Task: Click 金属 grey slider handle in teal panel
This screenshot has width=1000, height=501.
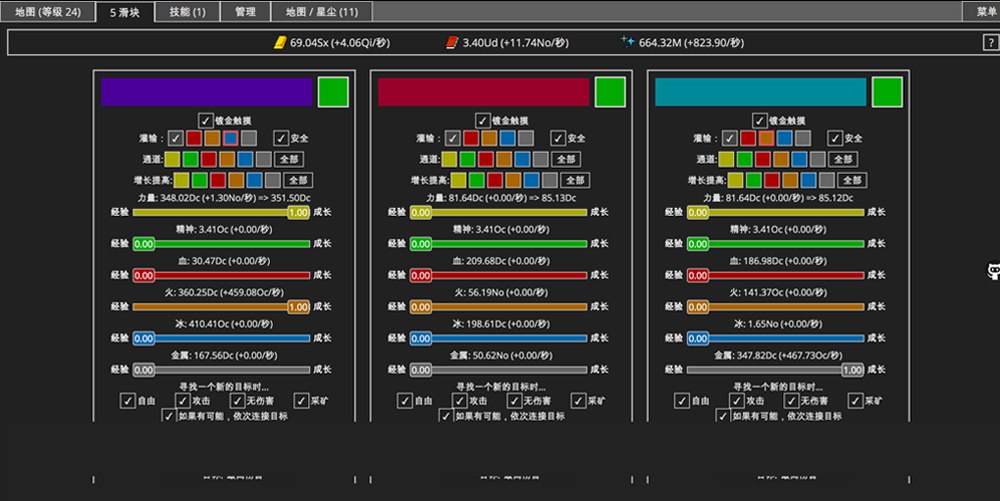Action: [853, 370]
